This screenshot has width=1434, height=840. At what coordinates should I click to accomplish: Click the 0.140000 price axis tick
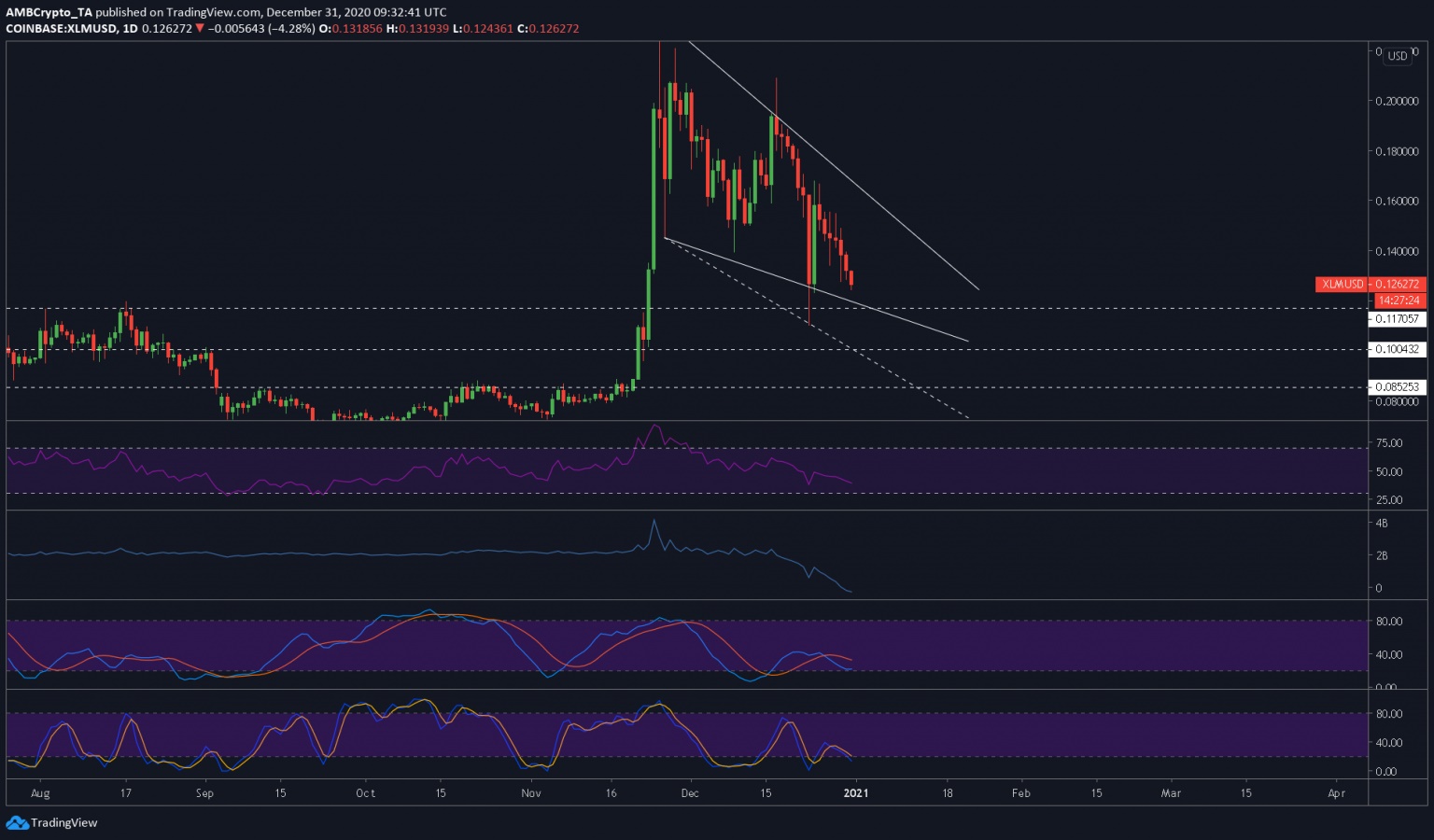(1397, 251)
